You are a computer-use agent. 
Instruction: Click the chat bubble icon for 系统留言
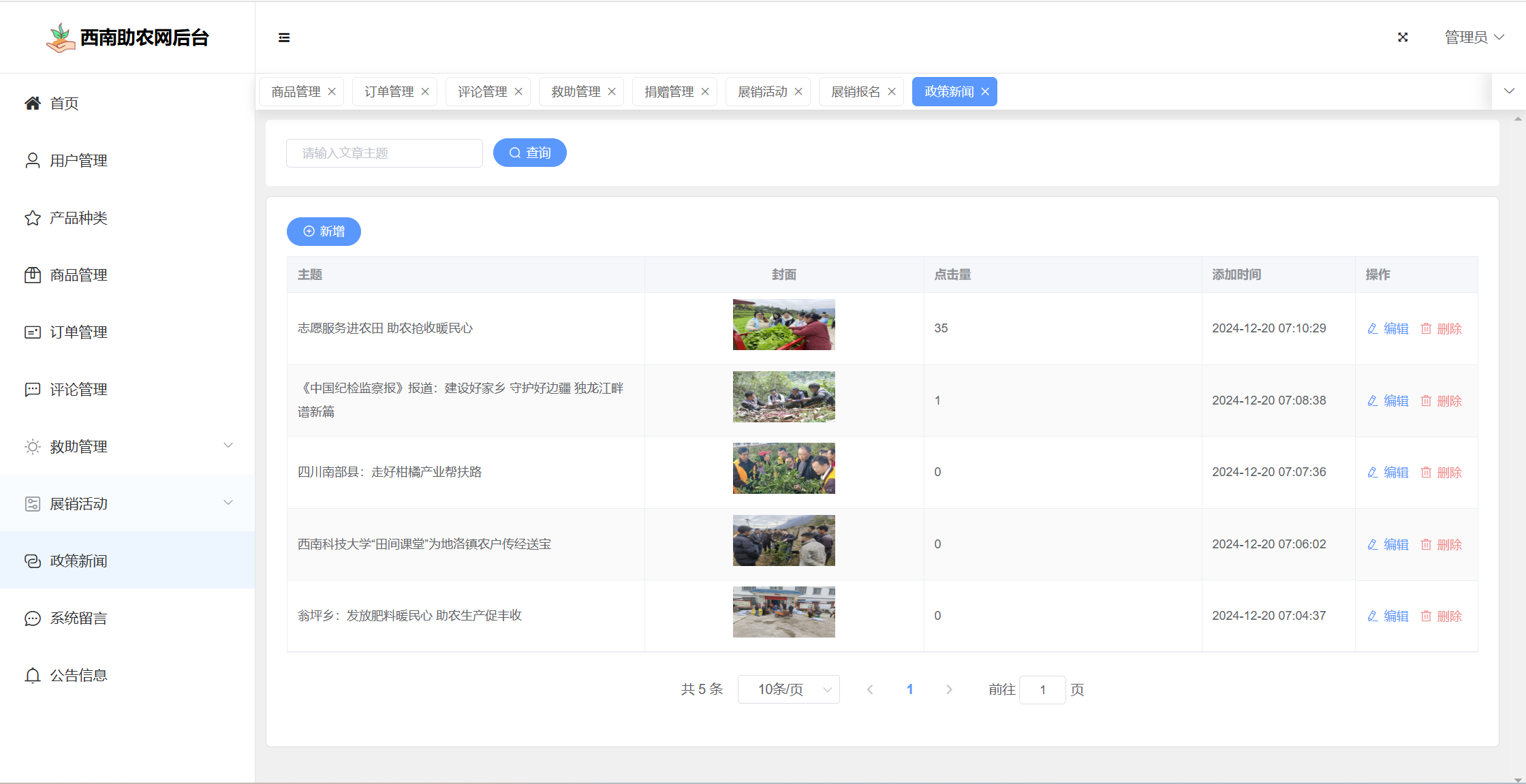coord(33,618)
